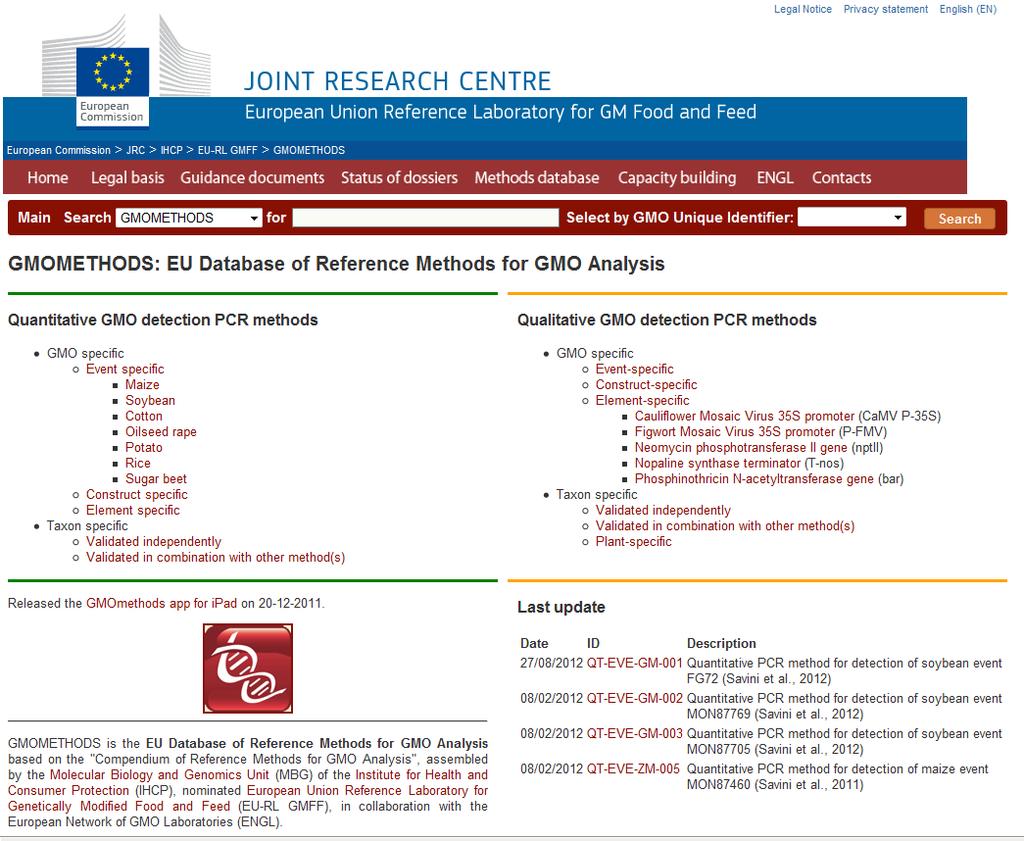The height and width of the screenshot is (841, 1024).
Task: Click the search text field after 'for'
Action: pos(426,217)
